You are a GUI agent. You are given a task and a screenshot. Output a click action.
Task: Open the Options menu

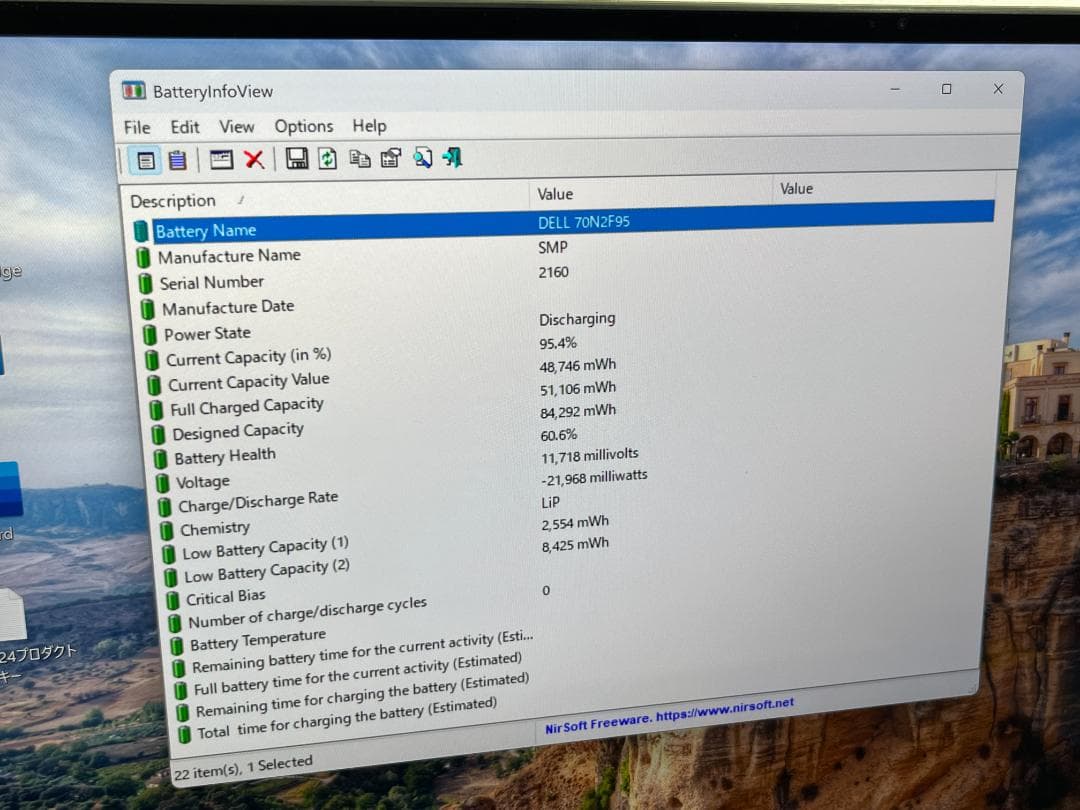click(304, 126)
